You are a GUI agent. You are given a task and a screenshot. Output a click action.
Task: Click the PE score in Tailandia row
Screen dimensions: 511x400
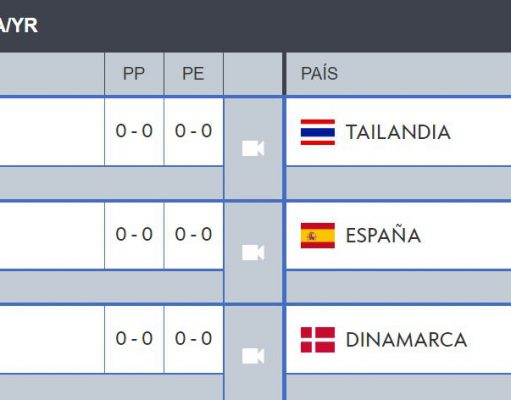pyautogui.click(x=193, y=131)
